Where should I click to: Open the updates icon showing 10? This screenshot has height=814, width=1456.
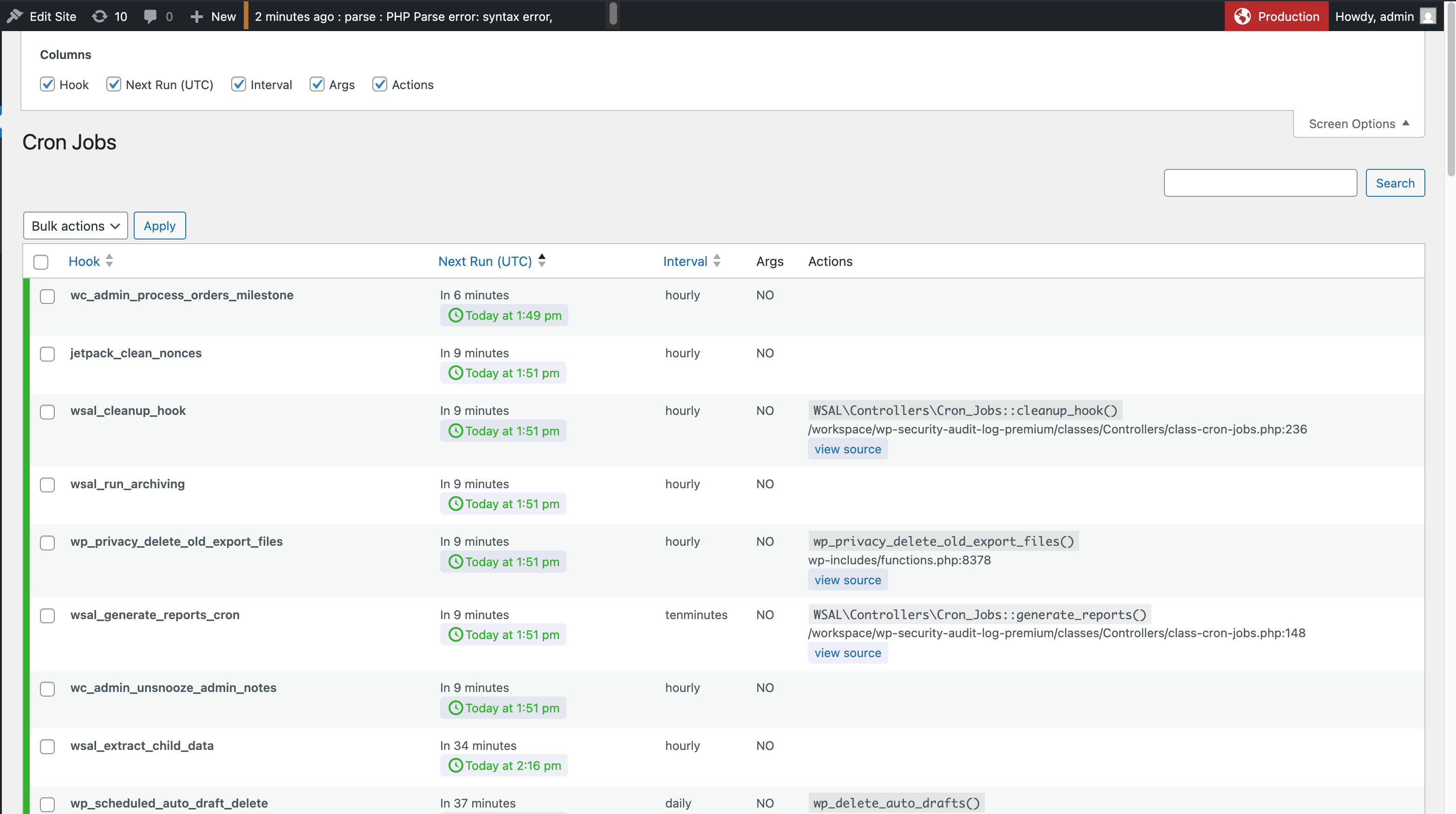99,16
